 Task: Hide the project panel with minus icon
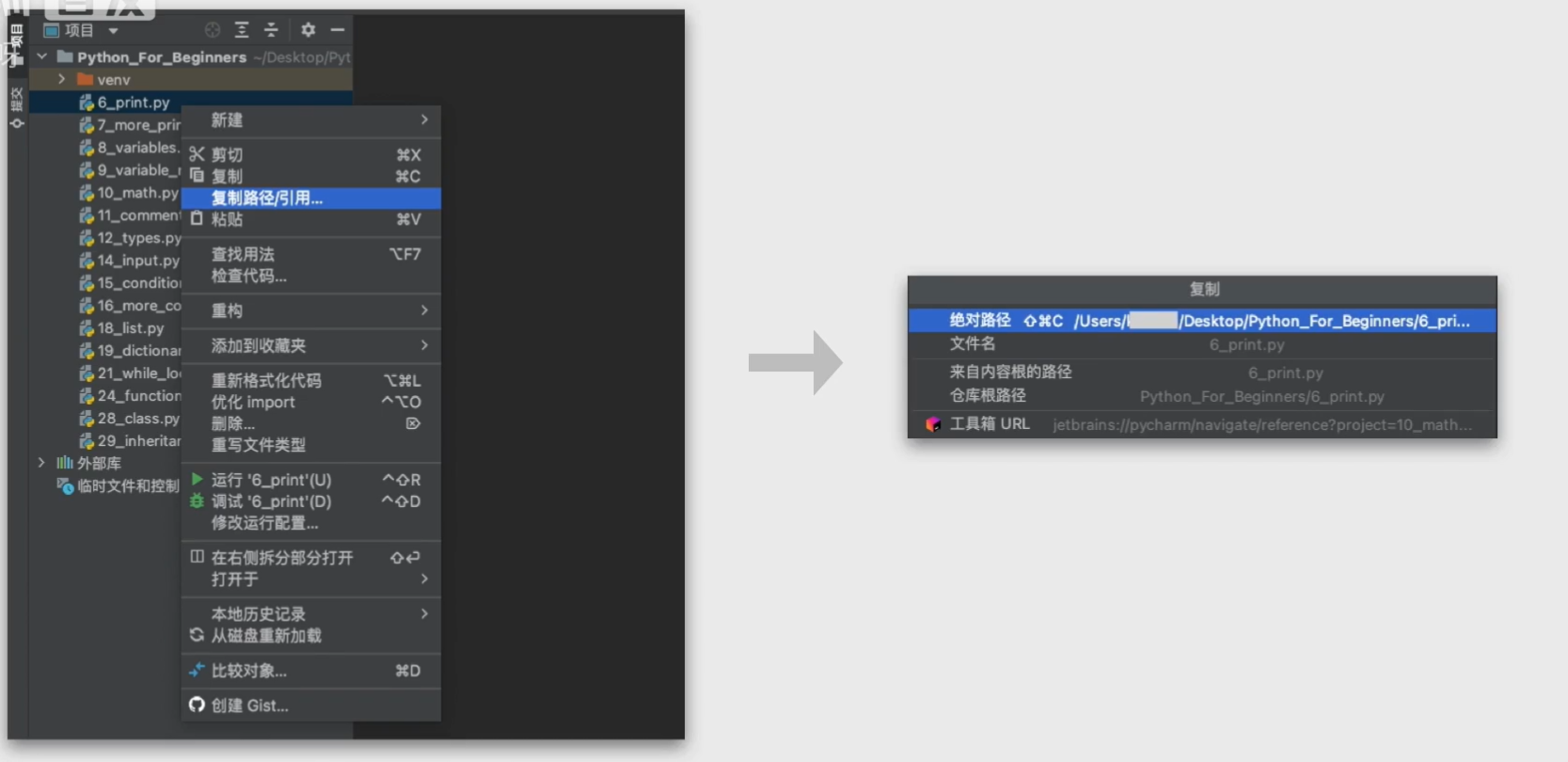338,30
